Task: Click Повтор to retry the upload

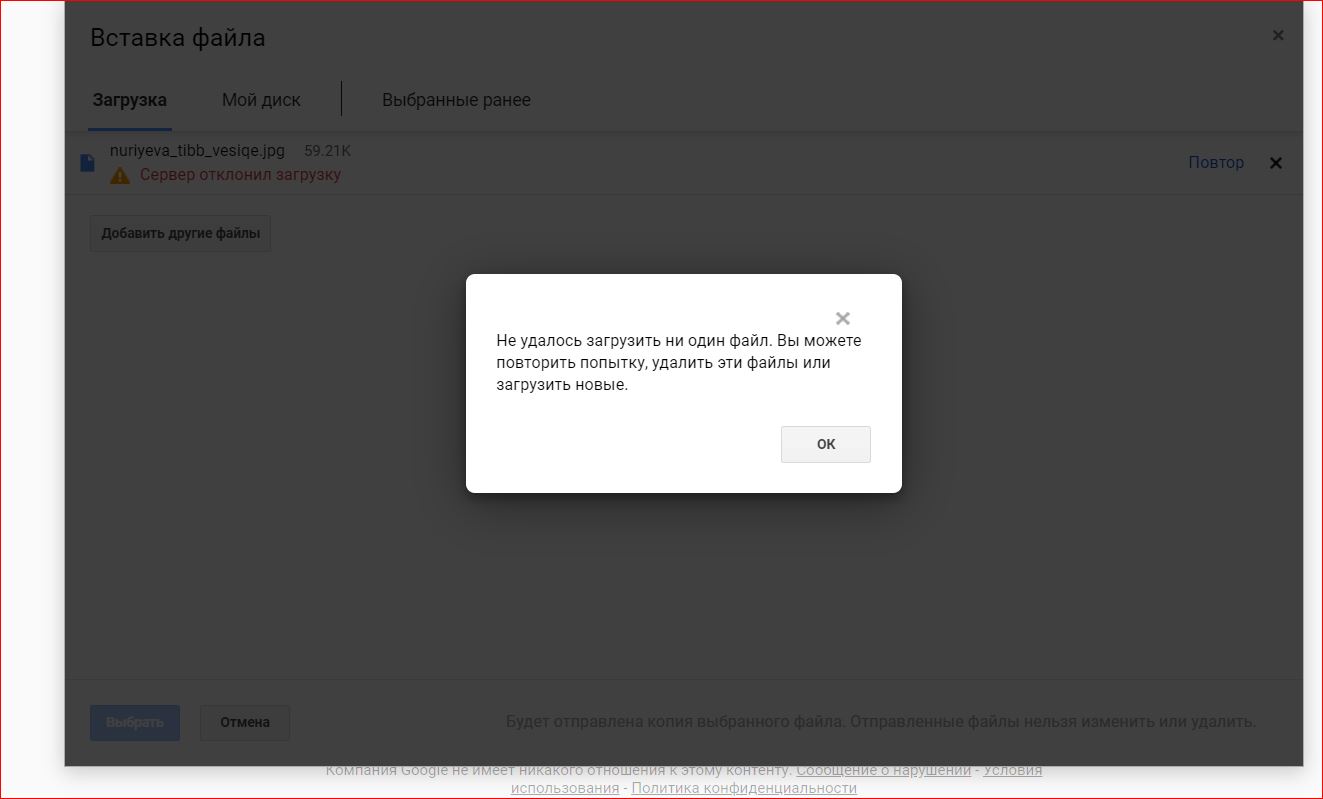Action: [x=1216, y=162]
